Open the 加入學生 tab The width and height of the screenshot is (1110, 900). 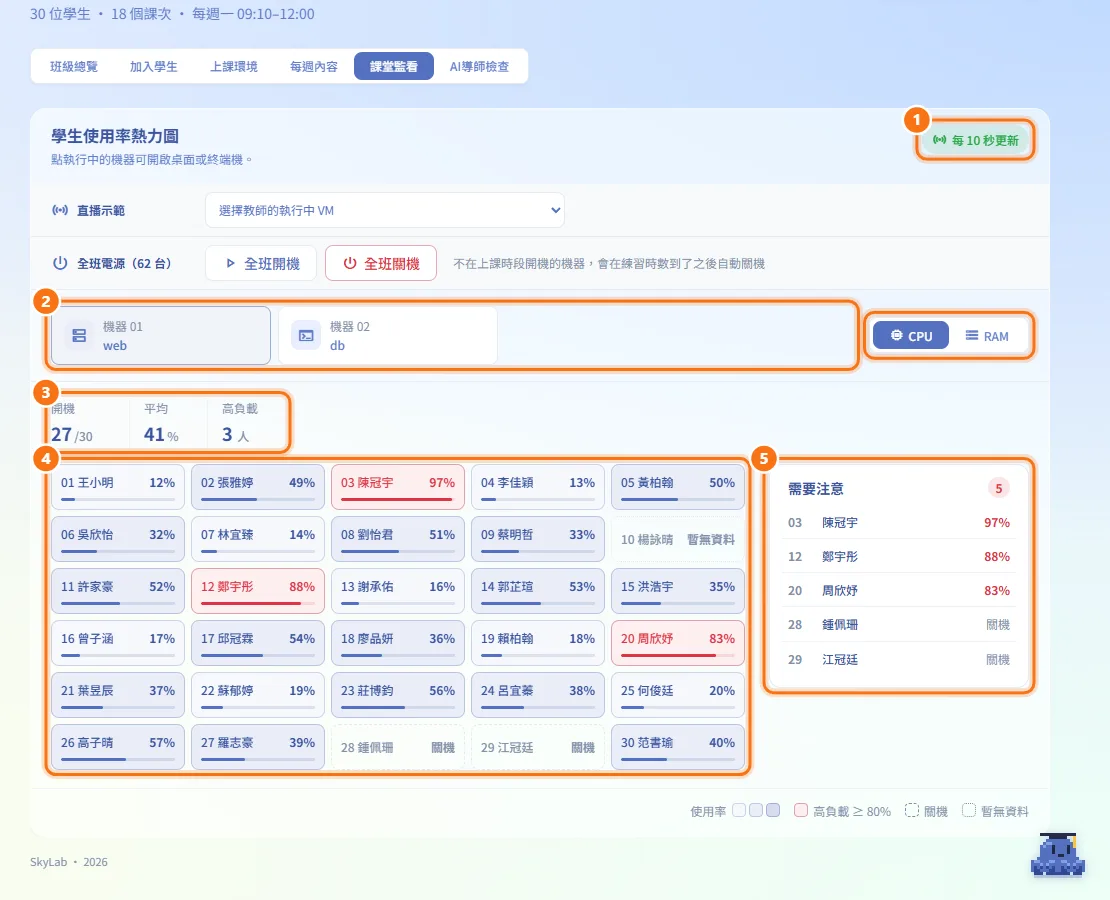point(154,67)
